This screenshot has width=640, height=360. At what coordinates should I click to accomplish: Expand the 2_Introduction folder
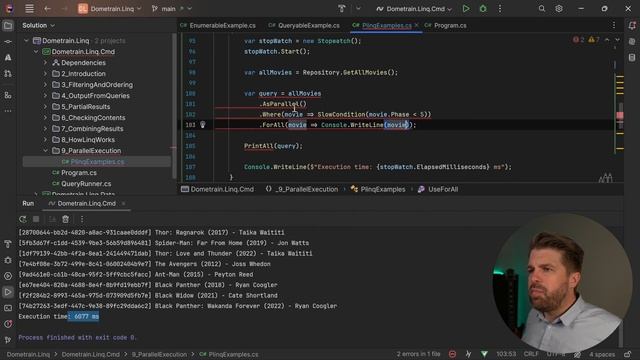point(45,74)
